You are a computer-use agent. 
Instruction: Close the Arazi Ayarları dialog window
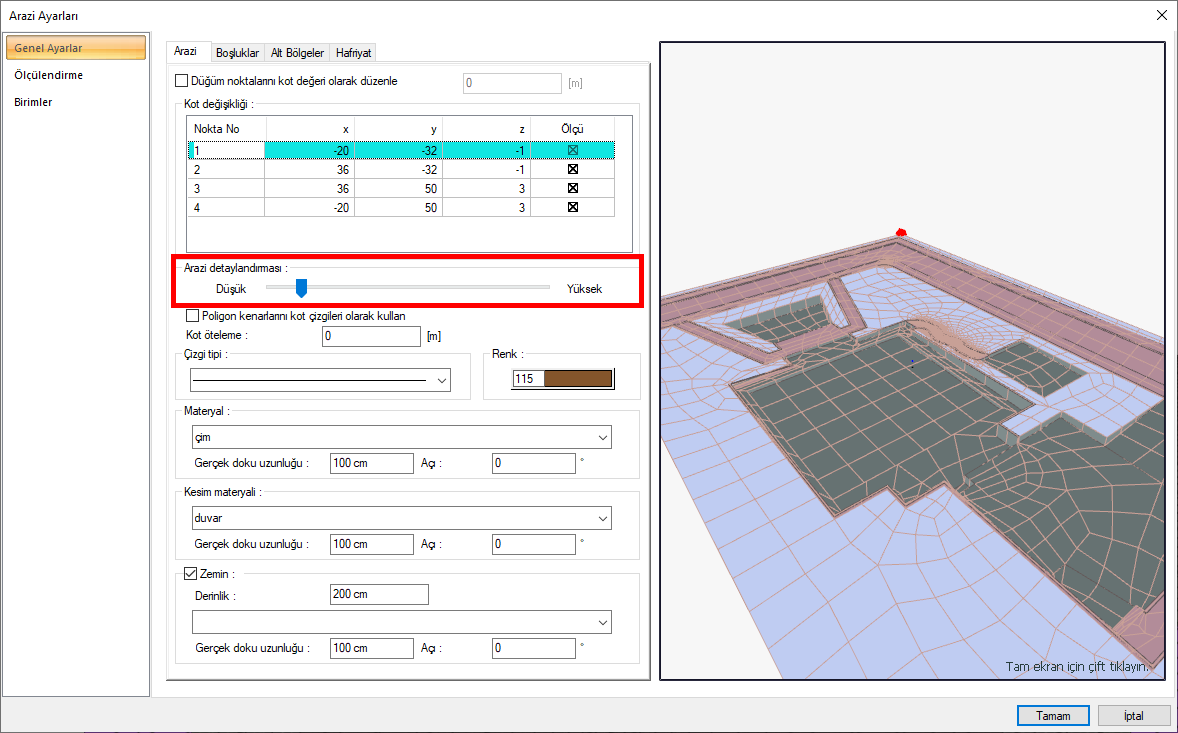point(1160,15)
